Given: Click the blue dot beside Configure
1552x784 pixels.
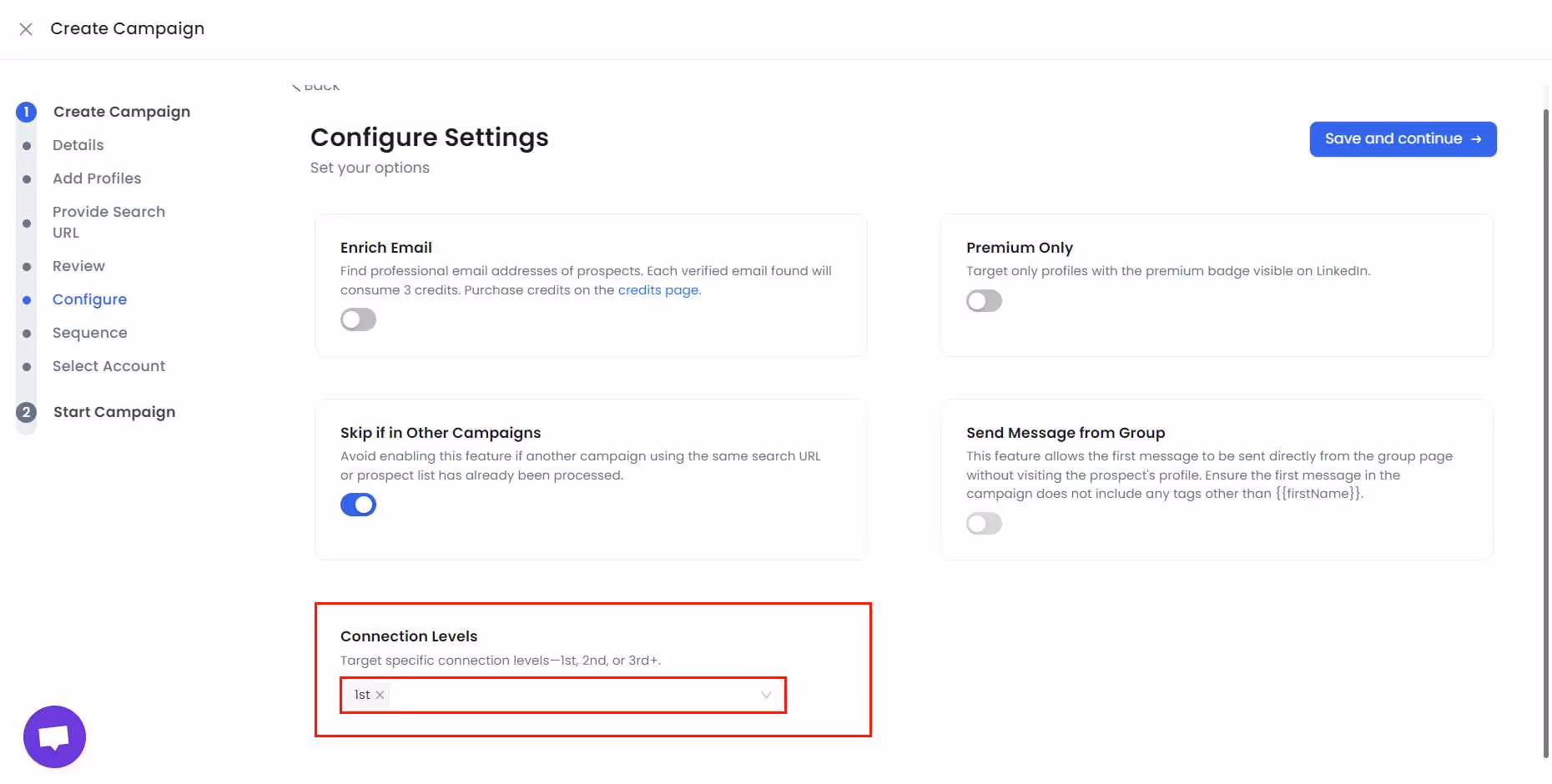Looking at the screenshot, I should point(26,299).
